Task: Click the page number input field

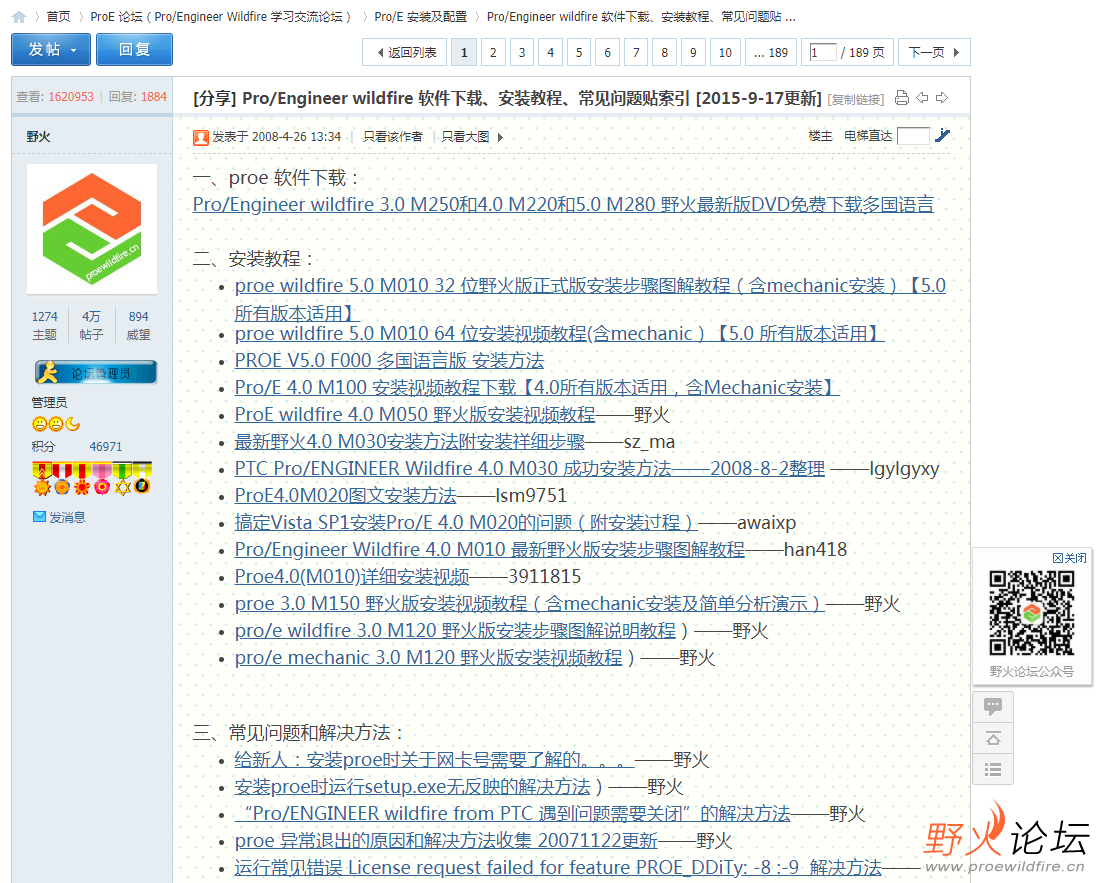Action: click(x=823, y=52)
